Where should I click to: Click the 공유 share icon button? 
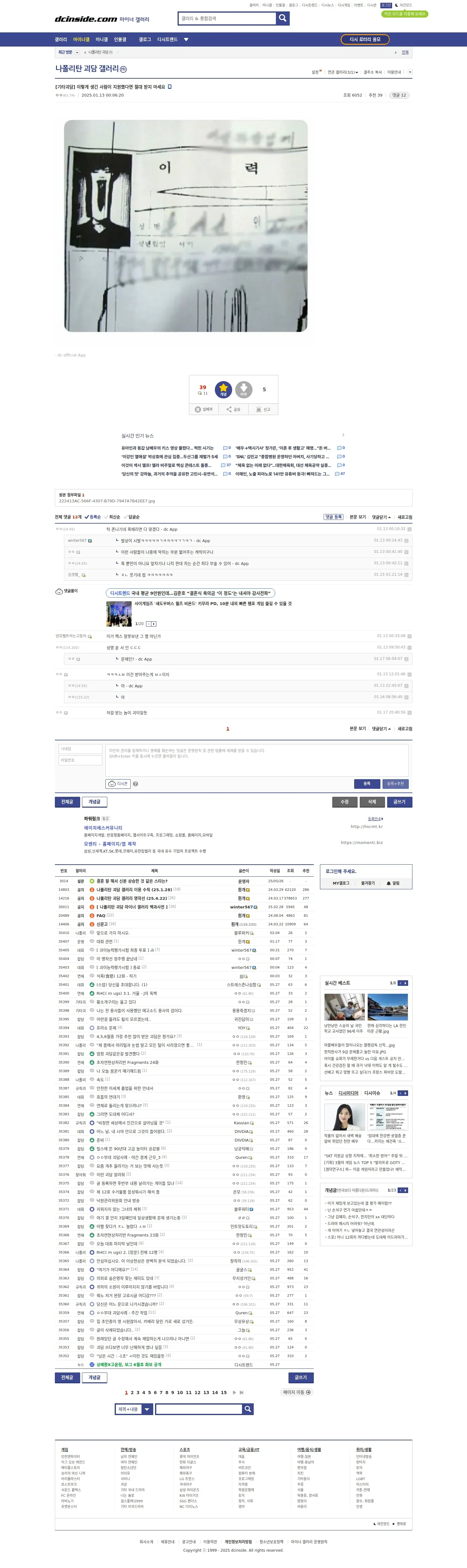pyautogui.click(x=233, y=409)
